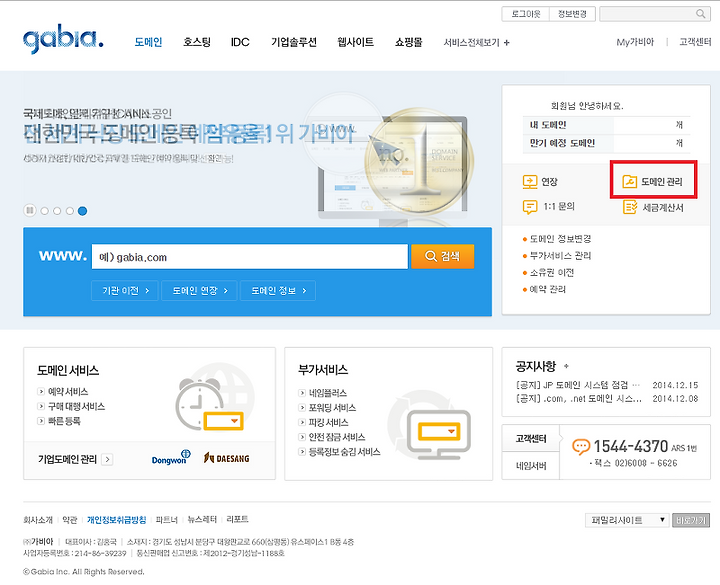720x585 pixels.
Task: Select the second banner slide dot
Action: (57, 211)
